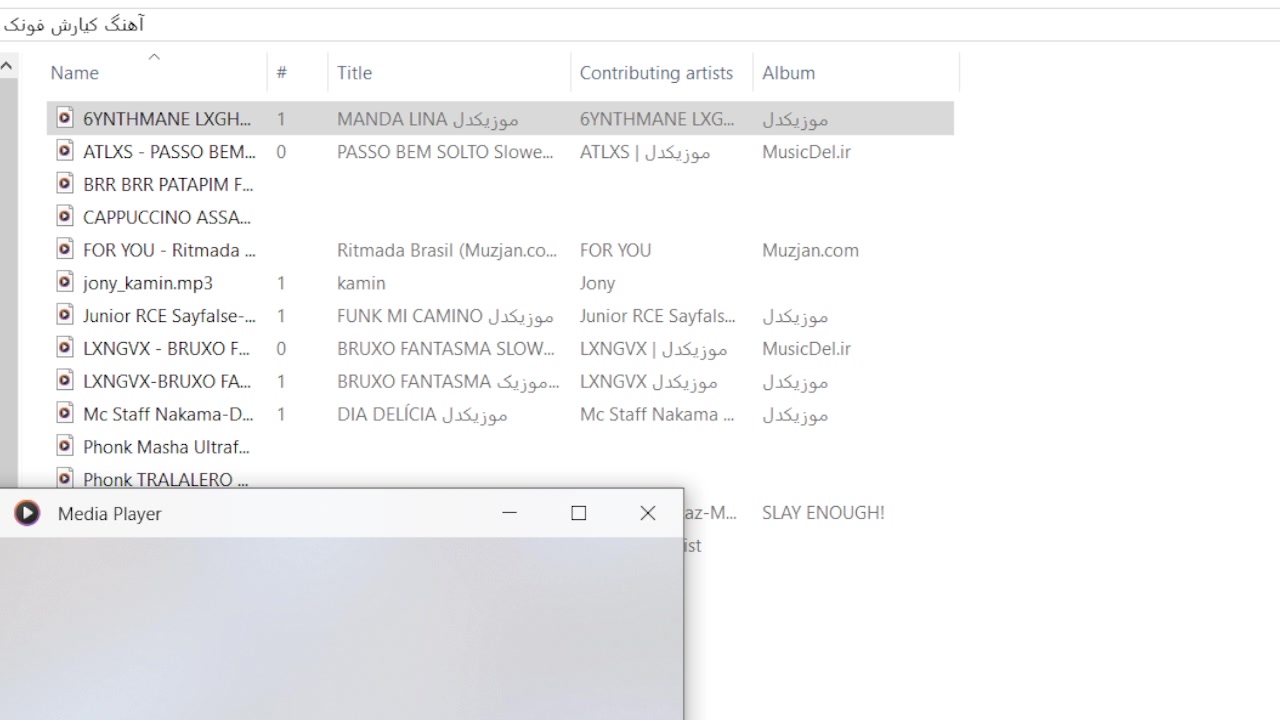Select file name BRR BRR PATAPIM F...
This screenshot has height=720, width=1280.
(168, 185)
